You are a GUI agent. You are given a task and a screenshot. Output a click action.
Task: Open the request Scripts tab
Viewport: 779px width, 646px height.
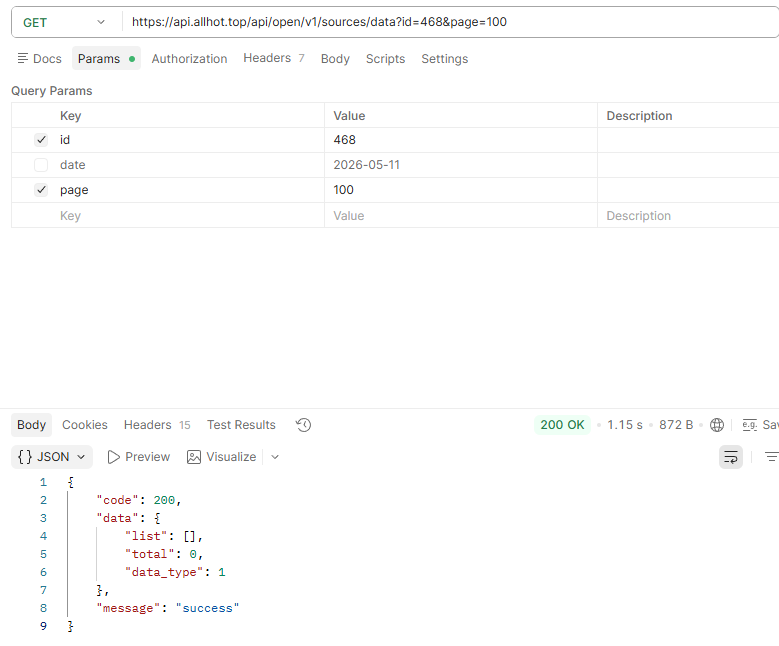(x=386, y=59)
